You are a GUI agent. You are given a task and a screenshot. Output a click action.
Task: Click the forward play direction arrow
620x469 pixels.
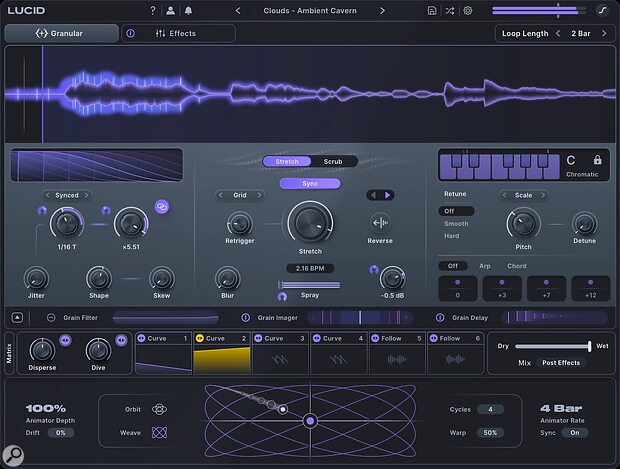pyautogui.click(x=388, y=195)
